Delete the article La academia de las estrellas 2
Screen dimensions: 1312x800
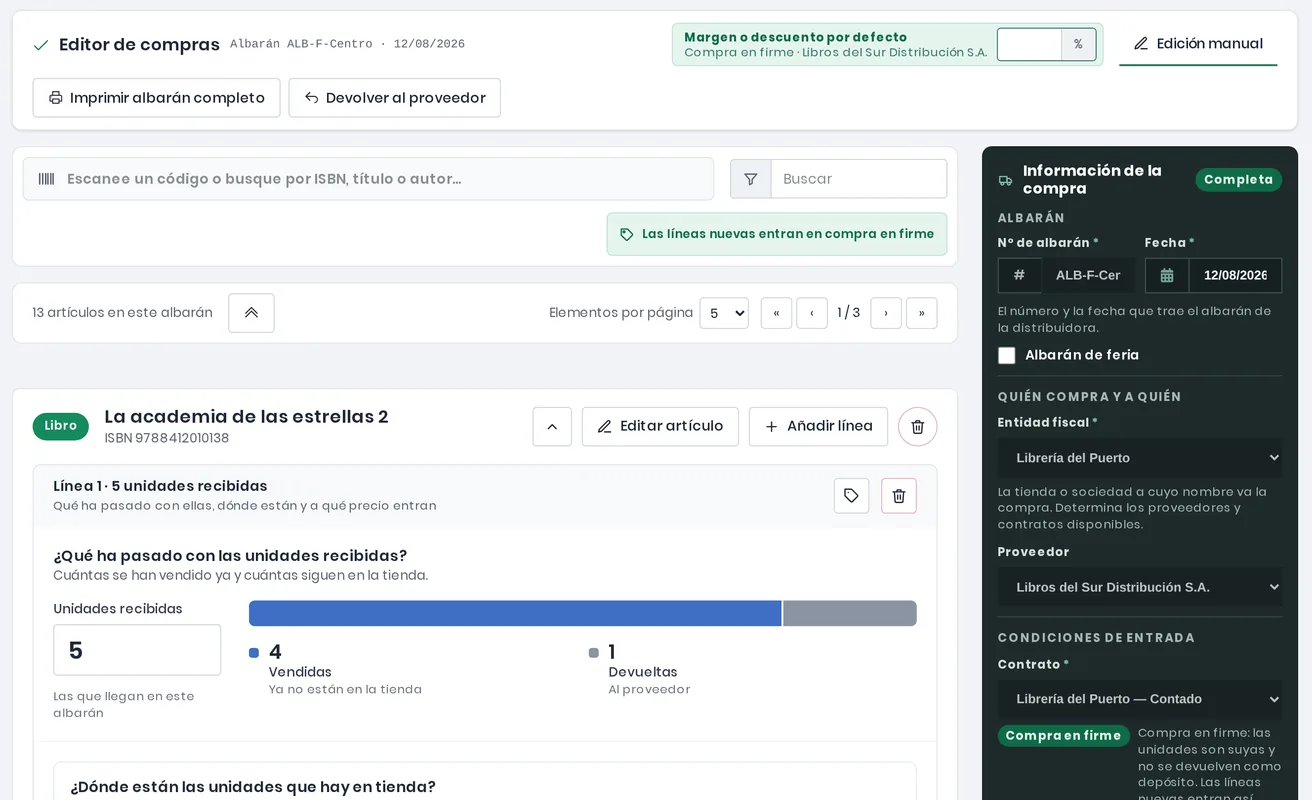click(x=918, y=427)
